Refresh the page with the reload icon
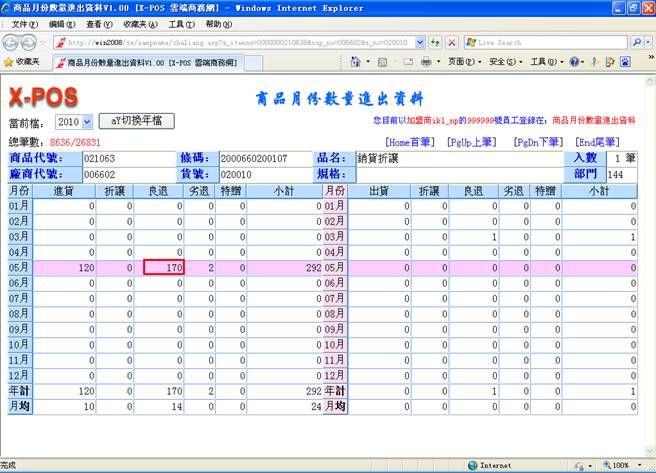Image resolution: width=656 pixels, height=473 pixels. [x=435, y=42]
